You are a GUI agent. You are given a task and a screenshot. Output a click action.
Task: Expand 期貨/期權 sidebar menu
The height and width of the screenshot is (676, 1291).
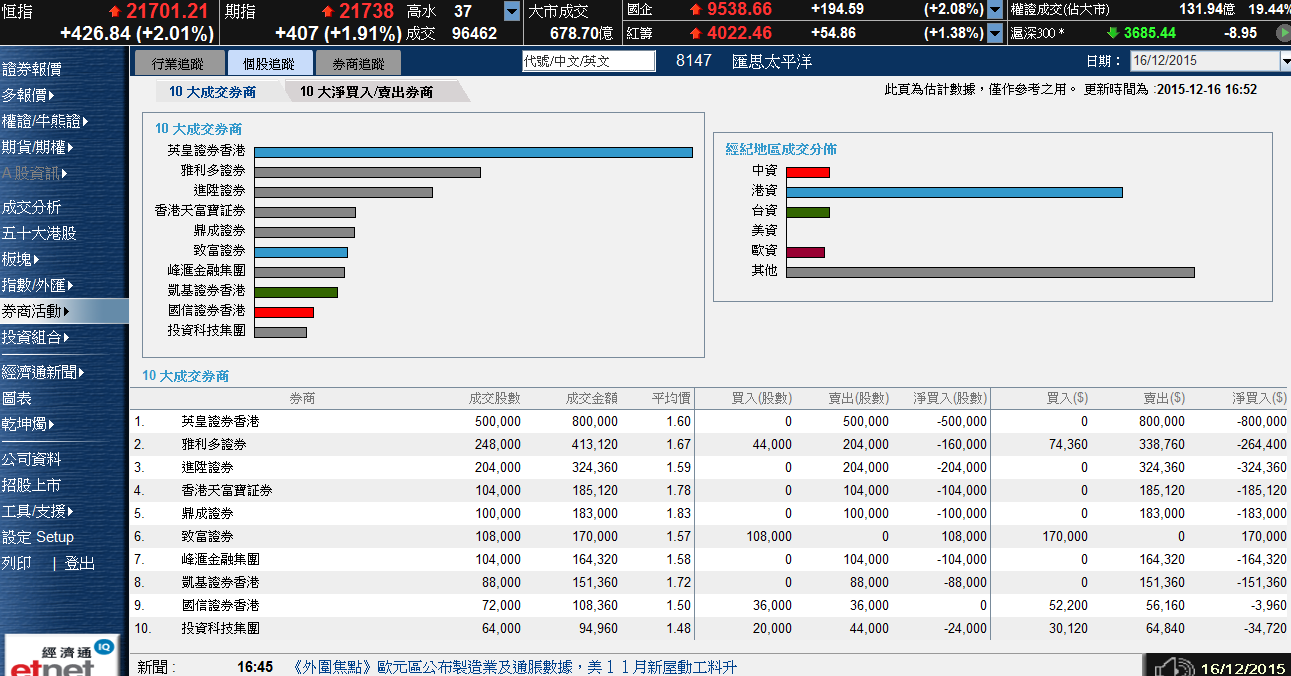(x=38, y=147)
